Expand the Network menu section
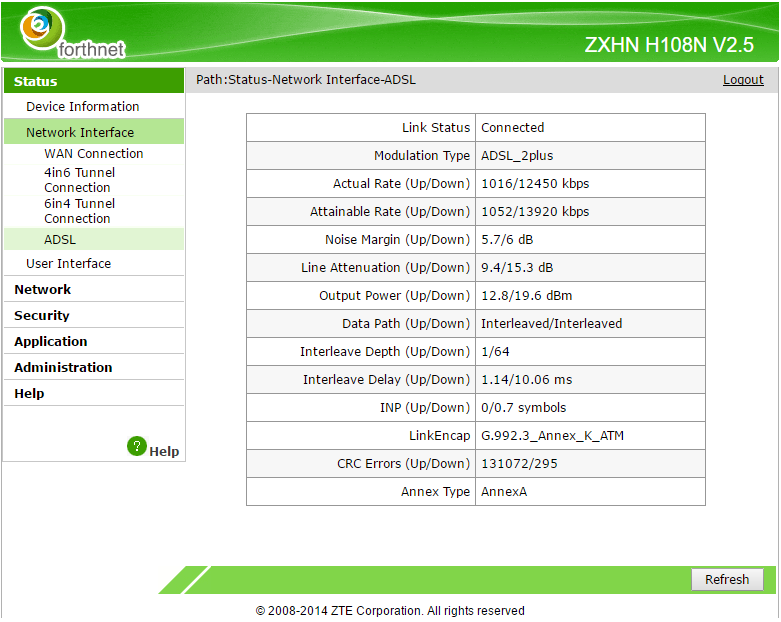The image size is (781, 622). click(x=42, y=289)
